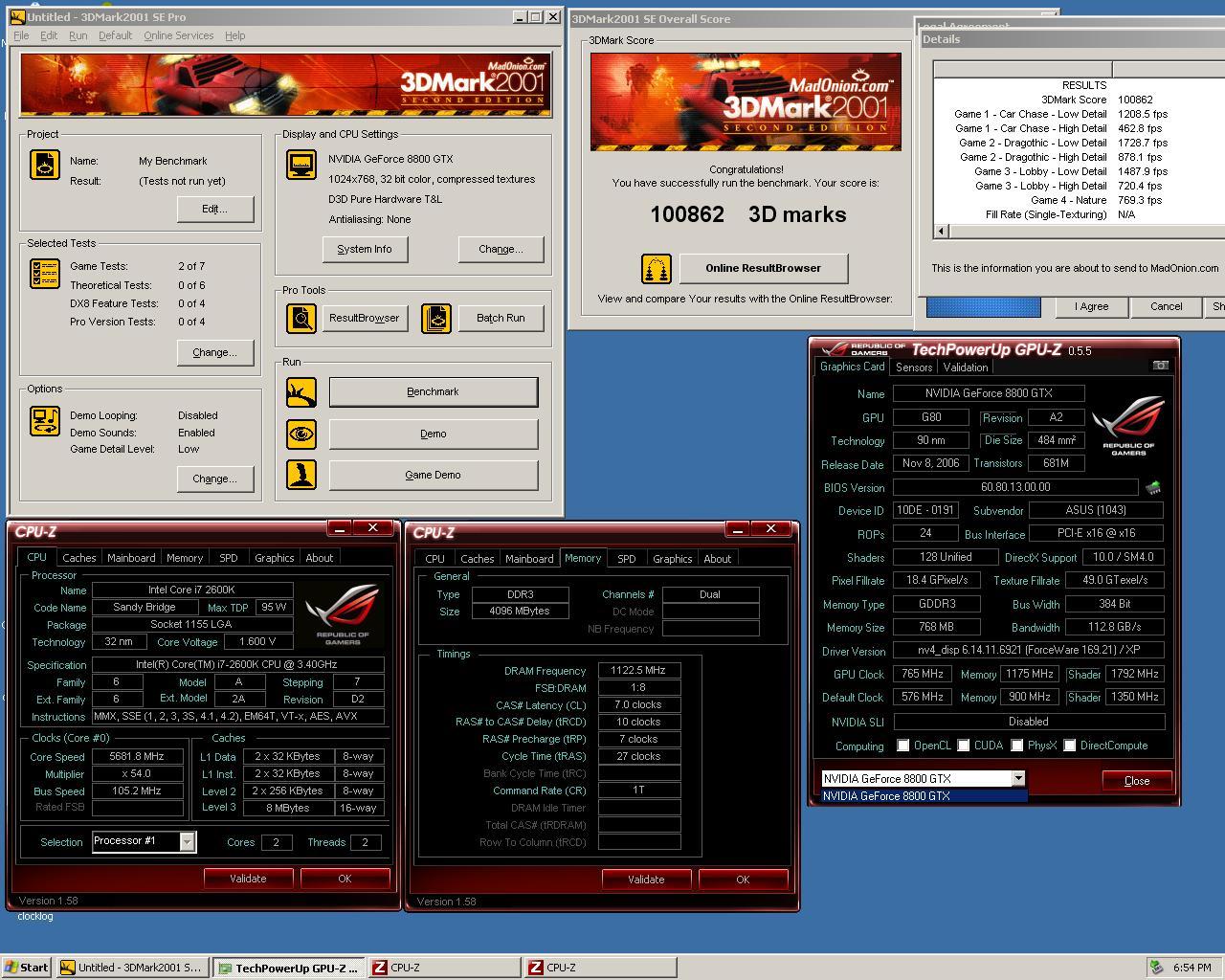Click the clock in the system tray
Image resolution: width=1225 pixels, height=980 pixels.
(x=1192, y=968)
